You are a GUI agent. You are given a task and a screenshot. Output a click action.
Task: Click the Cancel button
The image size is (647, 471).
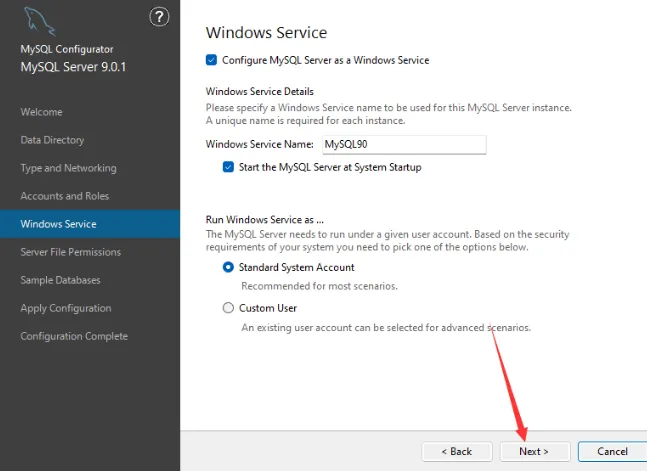coord(612,452)
